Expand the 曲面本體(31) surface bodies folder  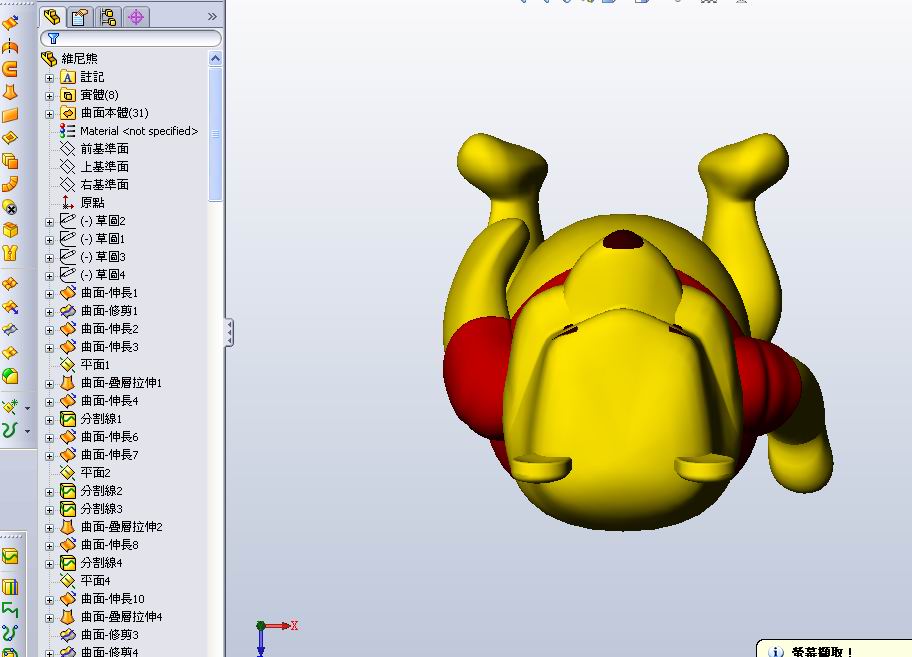coord(49,114)
